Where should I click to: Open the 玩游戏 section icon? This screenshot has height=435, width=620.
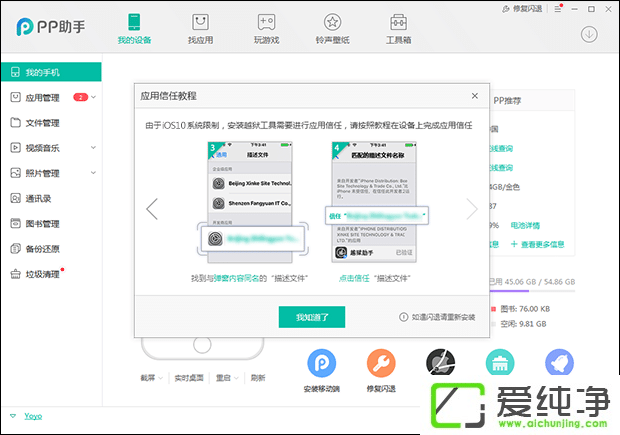266,28
